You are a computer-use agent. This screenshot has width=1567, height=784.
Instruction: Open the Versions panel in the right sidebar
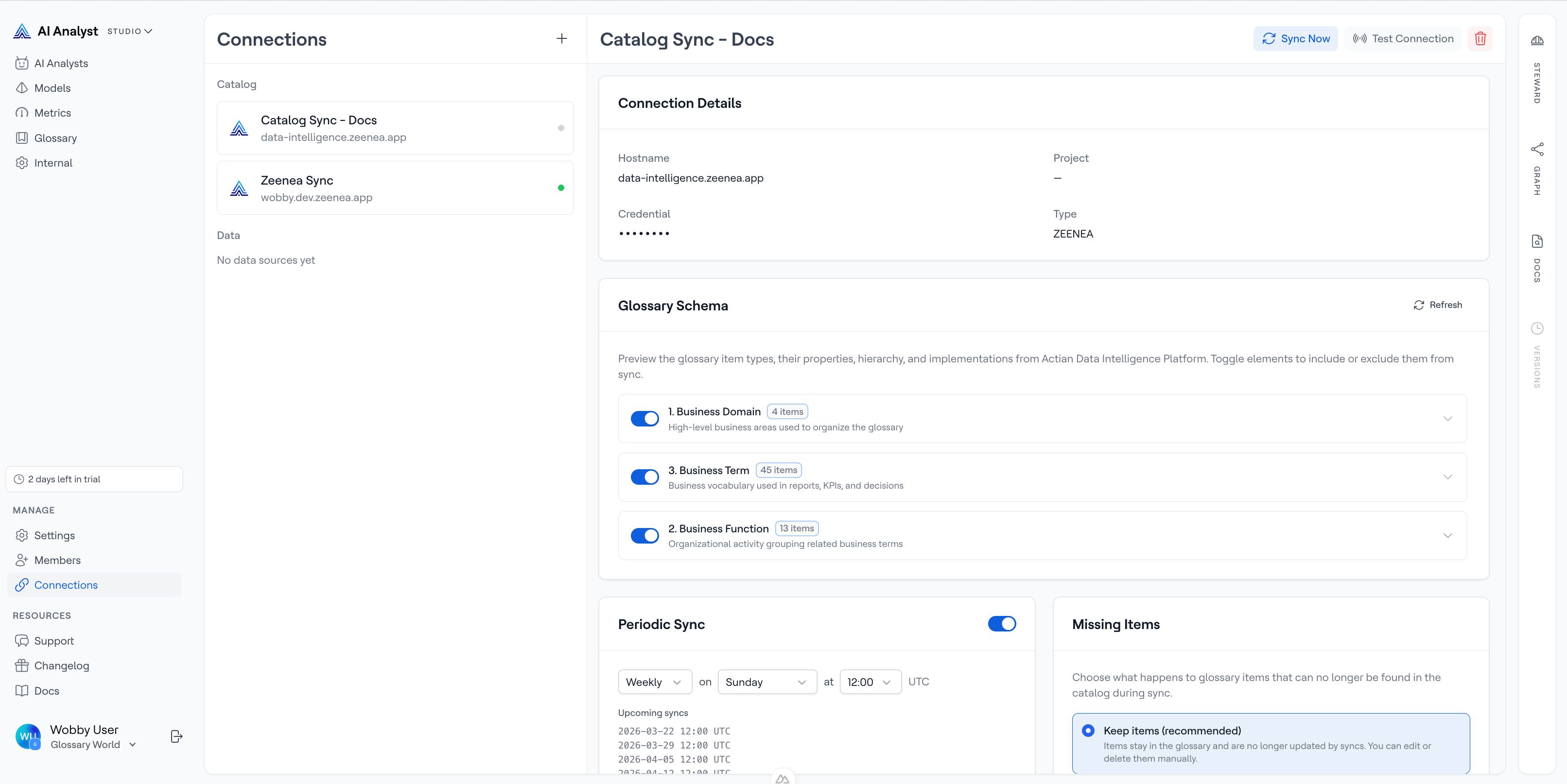tap(1537, 349)
